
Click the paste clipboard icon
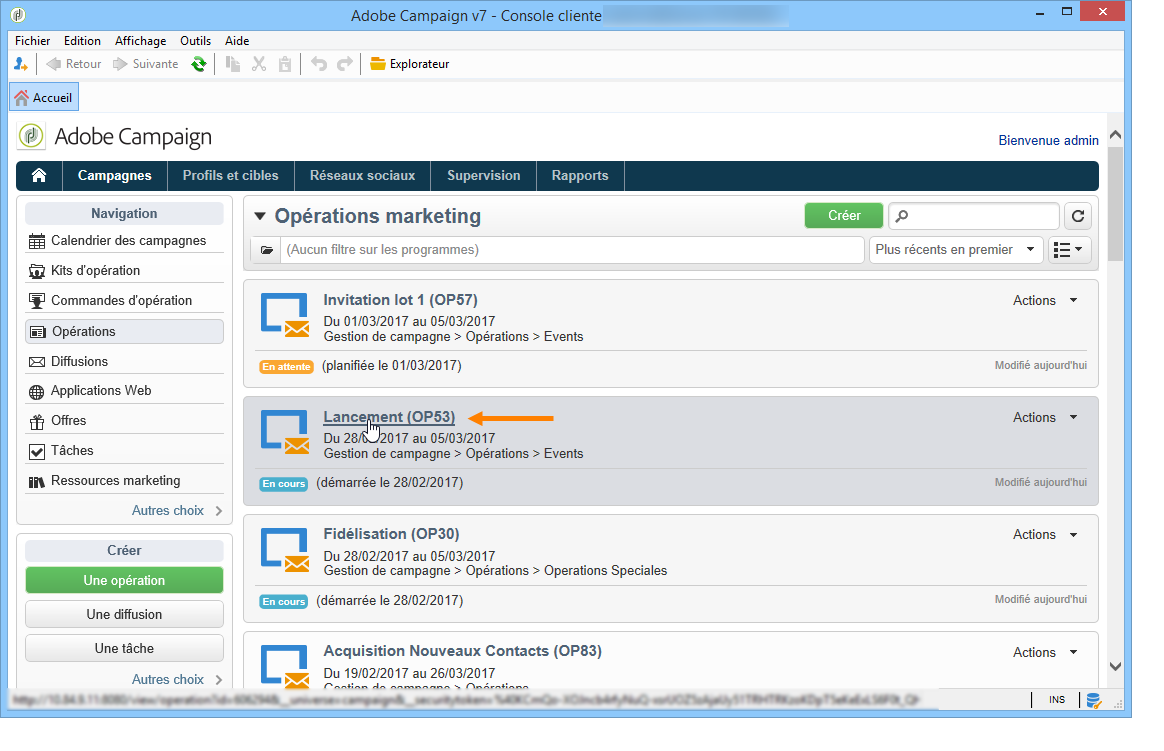coord(285,64)
